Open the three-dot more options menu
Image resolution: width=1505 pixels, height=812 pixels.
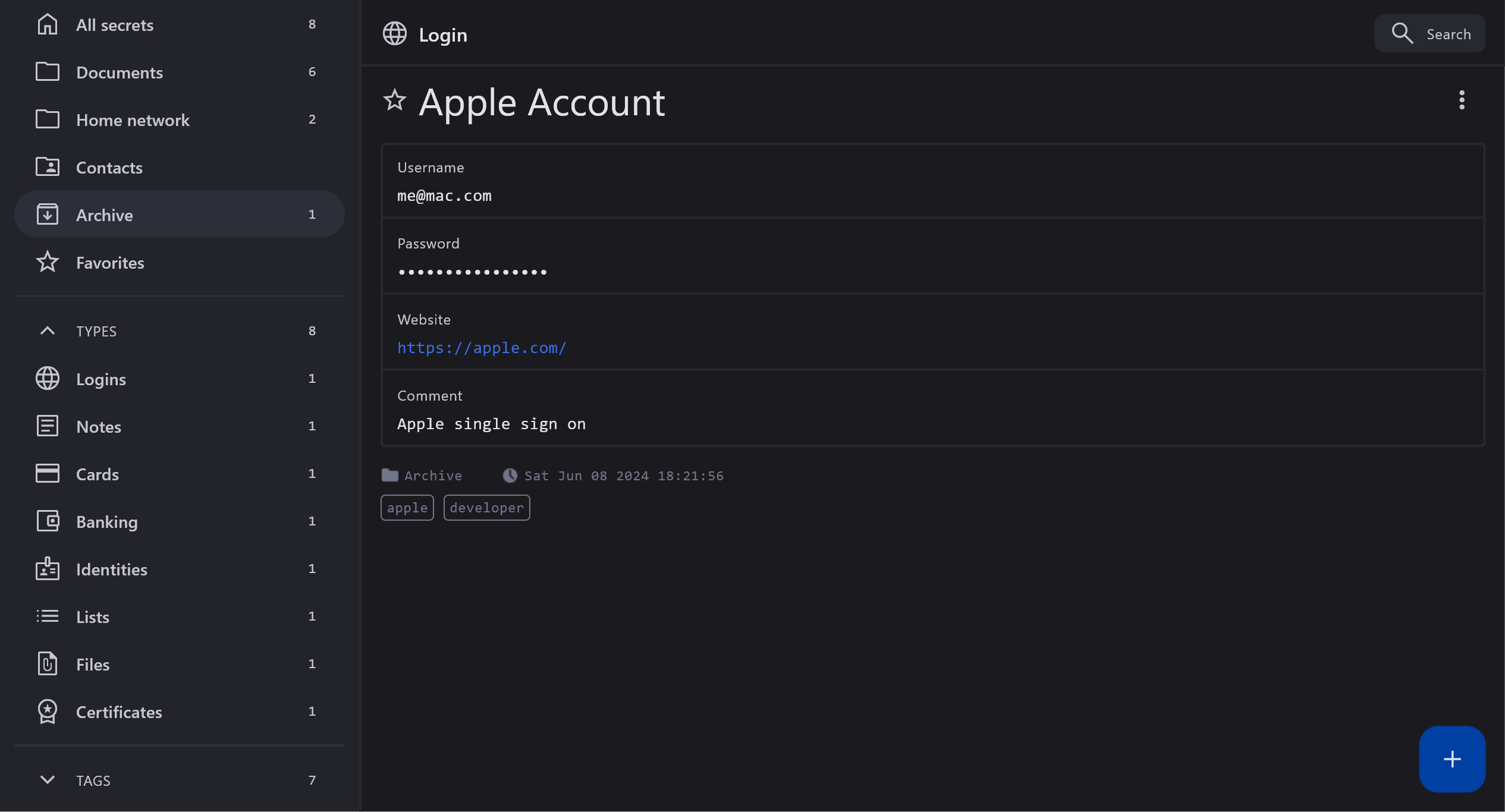pos(1462,100)
